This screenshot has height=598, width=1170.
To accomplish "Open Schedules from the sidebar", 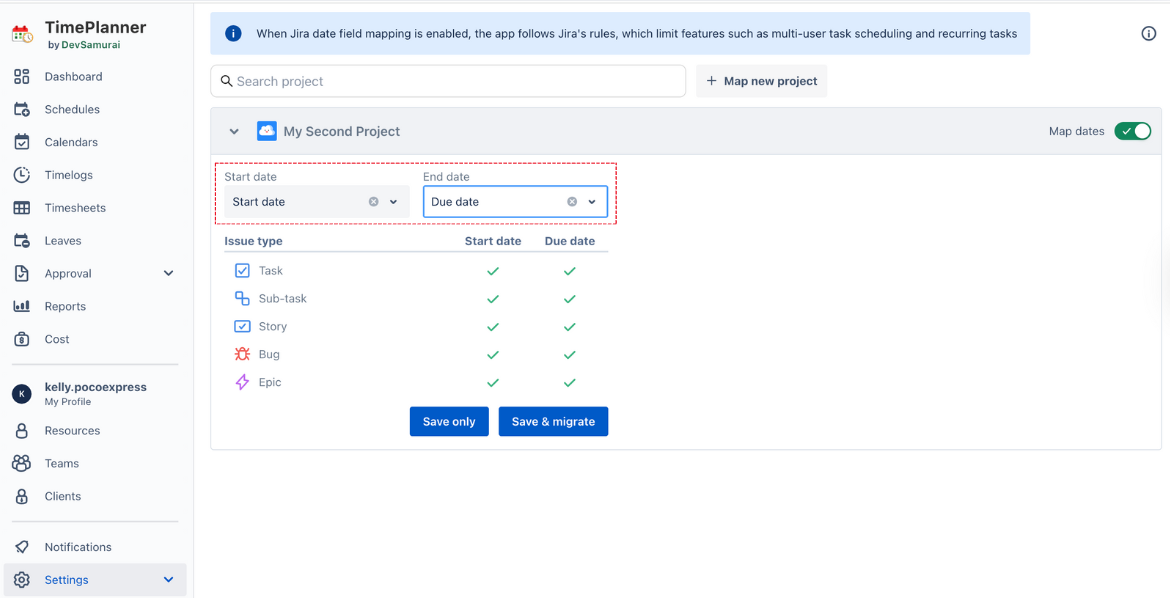I will (x=72, y=110).
